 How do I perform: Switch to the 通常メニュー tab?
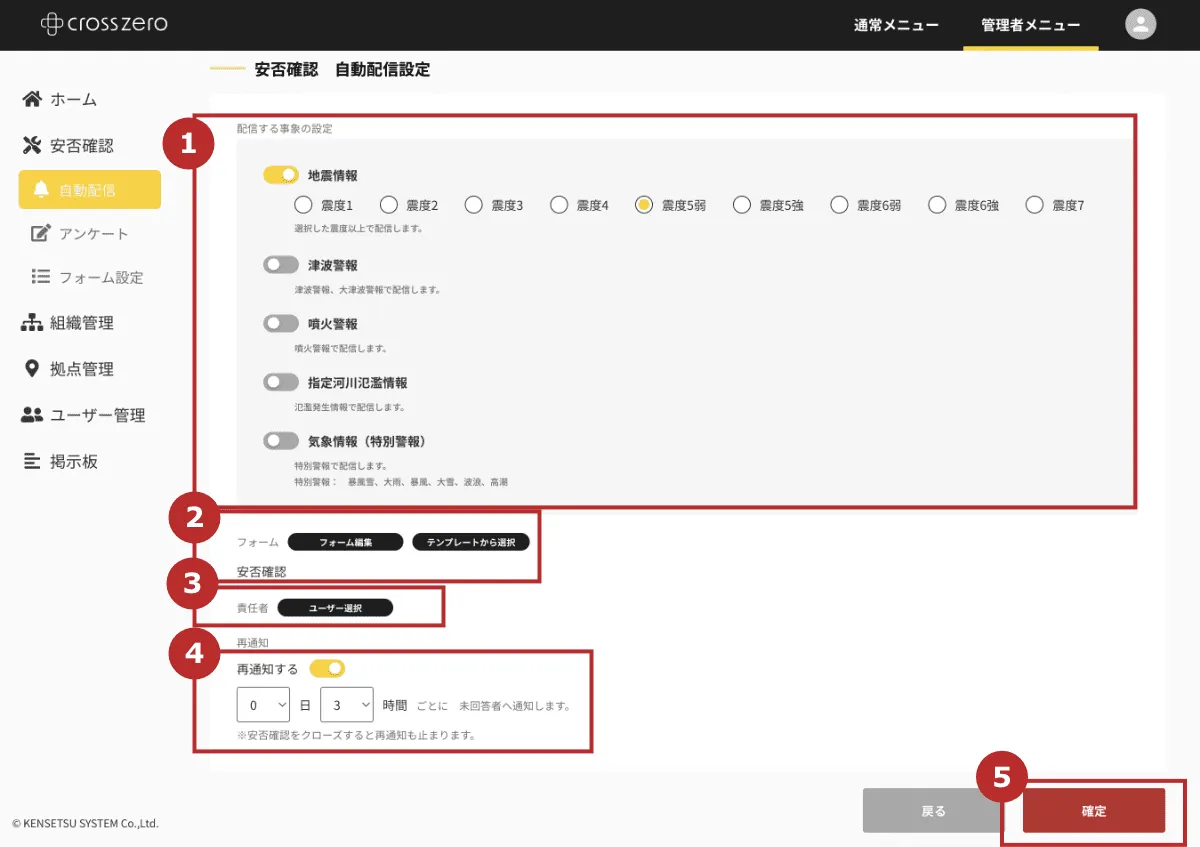tap(898, 26)
